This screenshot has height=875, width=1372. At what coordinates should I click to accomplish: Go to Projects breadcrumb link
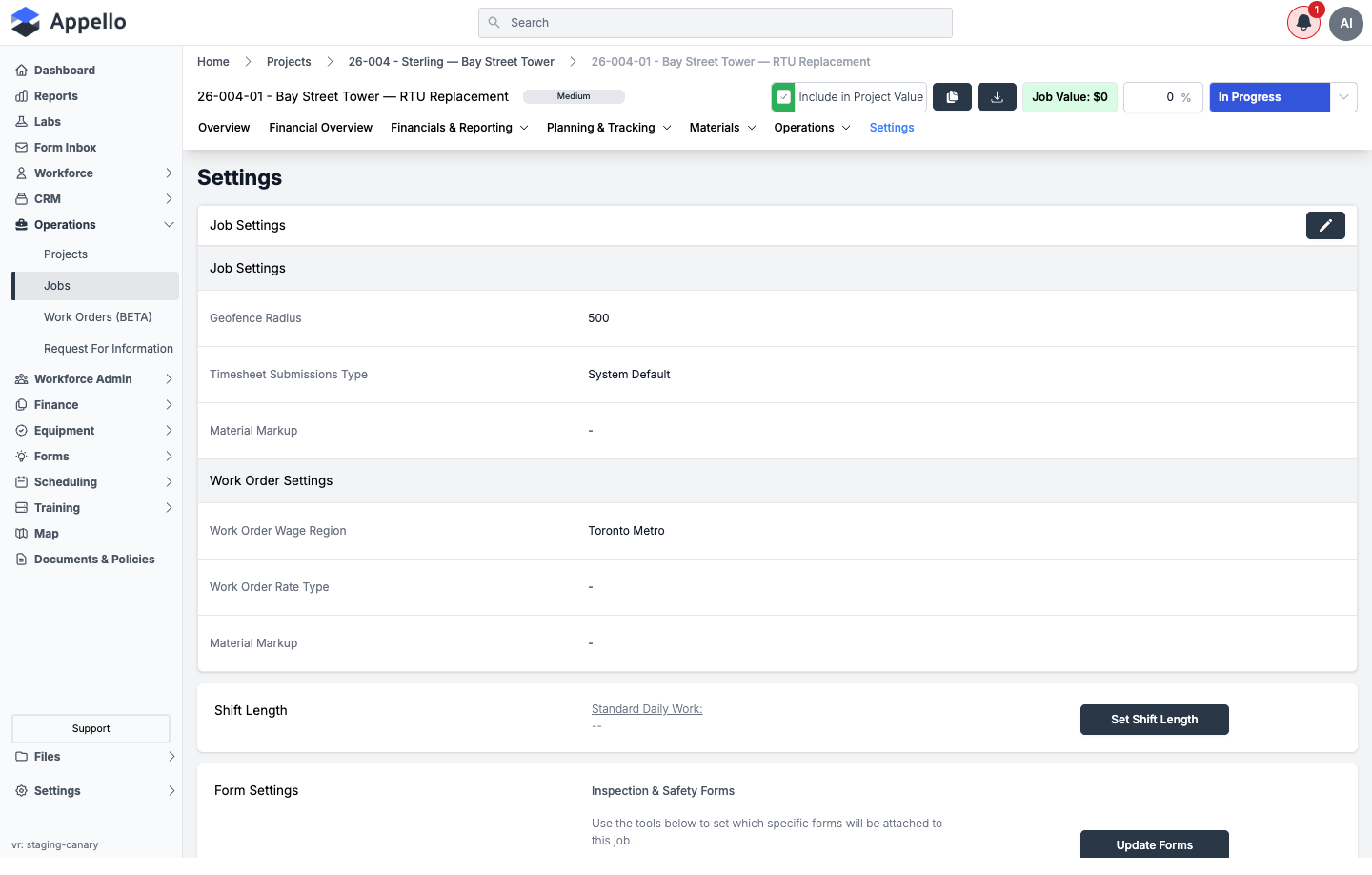[x=289, y=62]
